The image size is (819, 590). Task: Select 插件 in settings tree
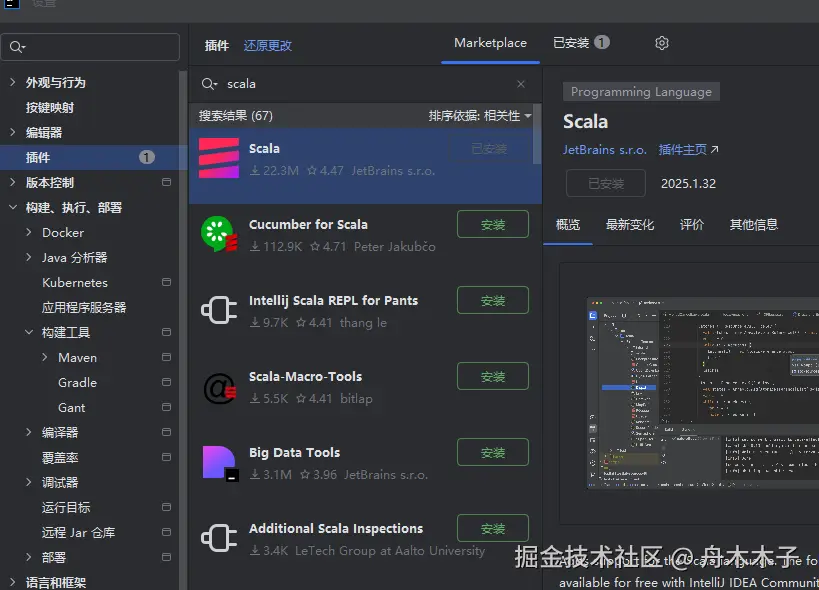tap(93, 157)
